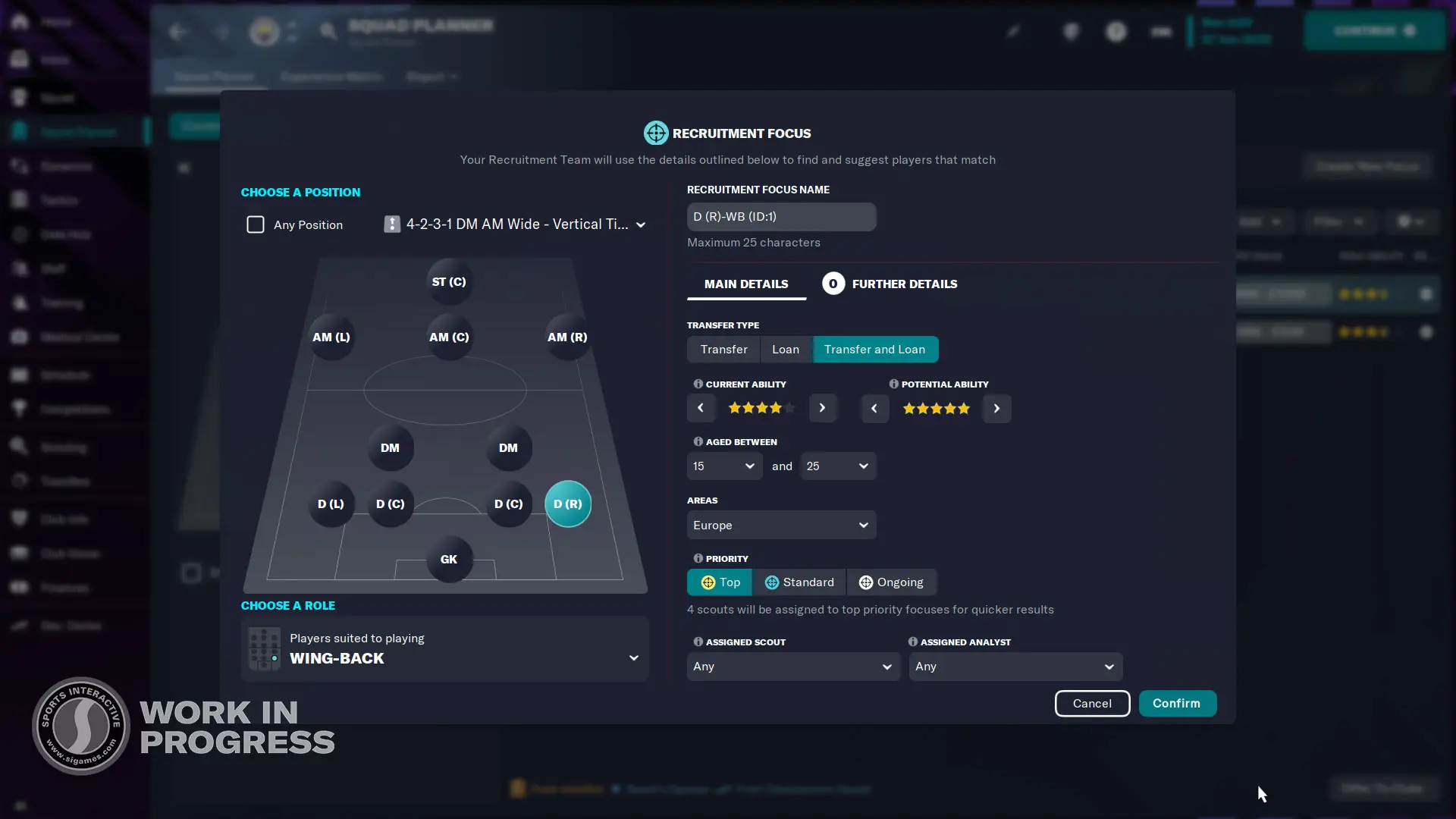Screen dimensions: 1456x819
Task: Cancel the recruitment focus dialog
Action: [x=1092, y=703]
